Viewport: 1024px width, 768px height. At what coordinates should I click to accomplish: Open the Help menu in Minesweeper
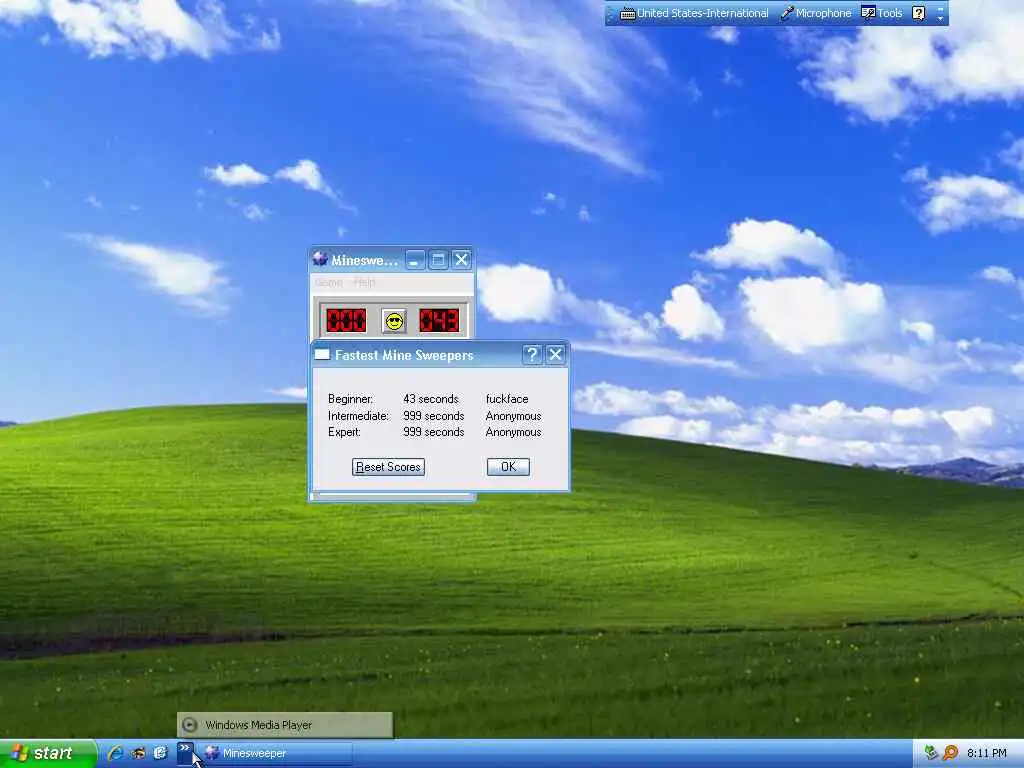[x=364, y=282]
